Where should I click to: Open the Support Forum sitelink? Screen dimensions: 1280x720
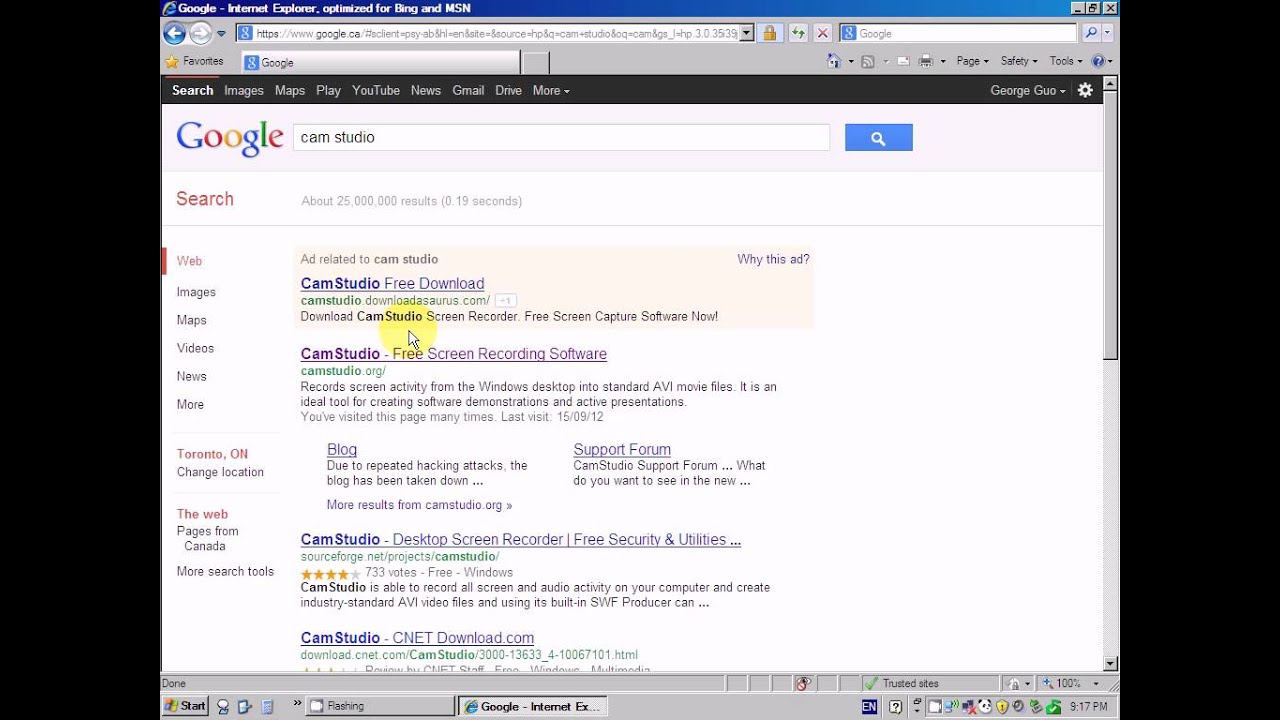pos(622,450)
